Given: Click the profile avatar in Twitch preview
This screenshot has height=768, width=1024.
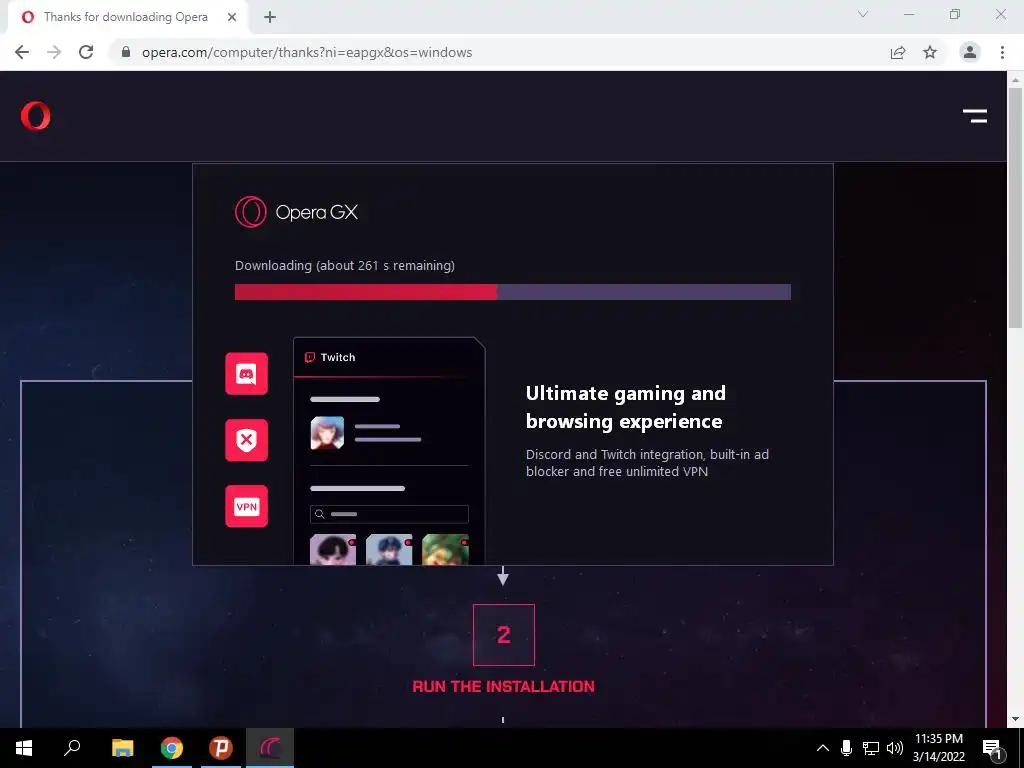Looking at the screenshot, I should pyautogui.click(x=327, y=432).
